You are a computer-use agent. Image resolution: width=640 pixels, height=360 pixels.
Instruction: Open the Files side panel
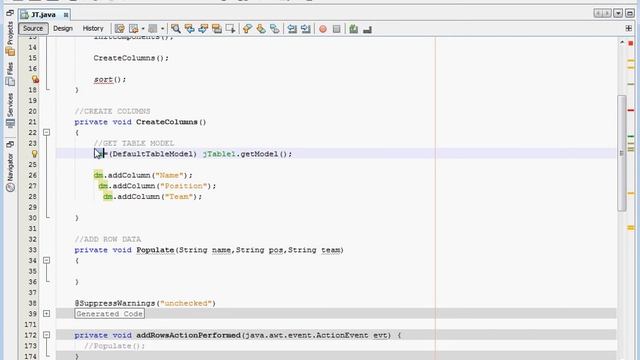click(x=10, y=68)
